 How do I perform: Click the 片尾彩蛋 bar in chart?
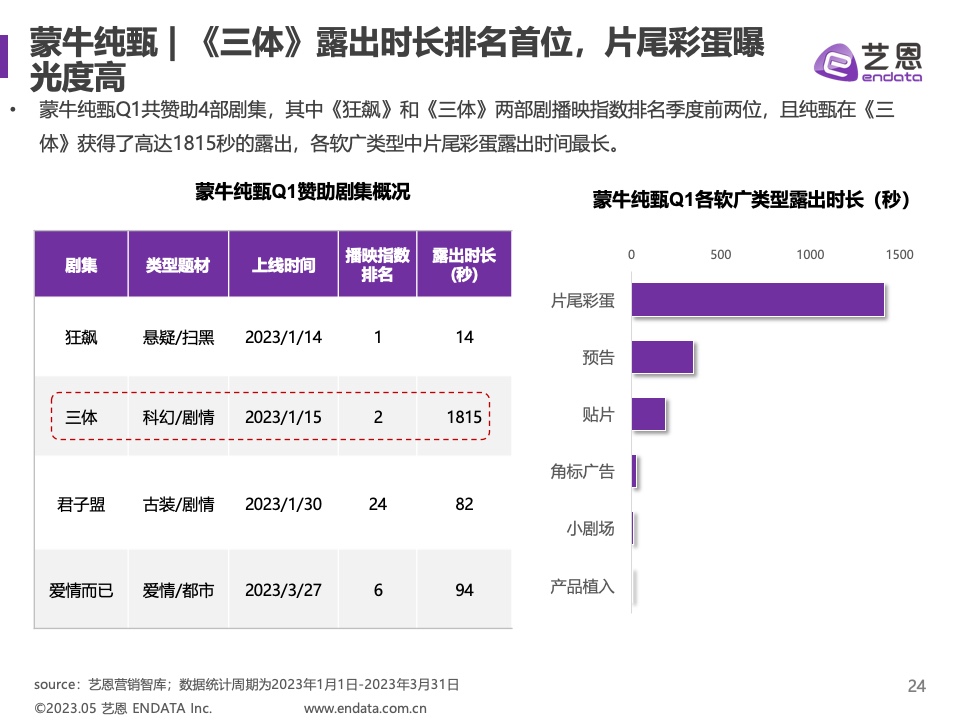[758, 300]
